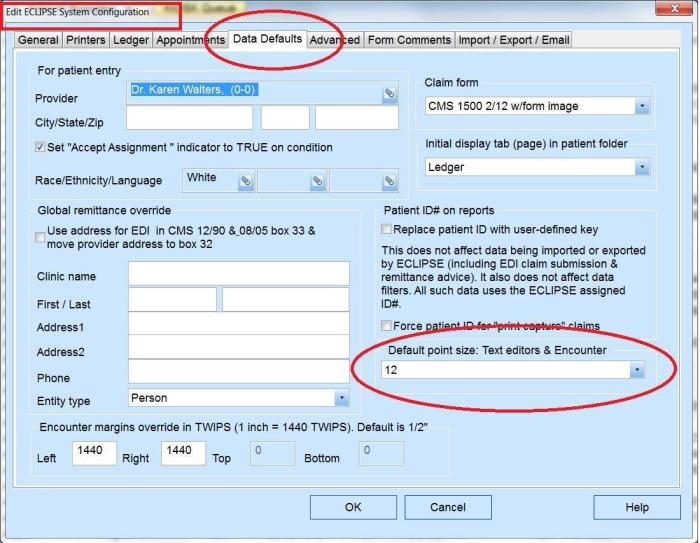Viewport: 700px width, 543px height.
Task: Click the City input field
Action: (190, 117)
